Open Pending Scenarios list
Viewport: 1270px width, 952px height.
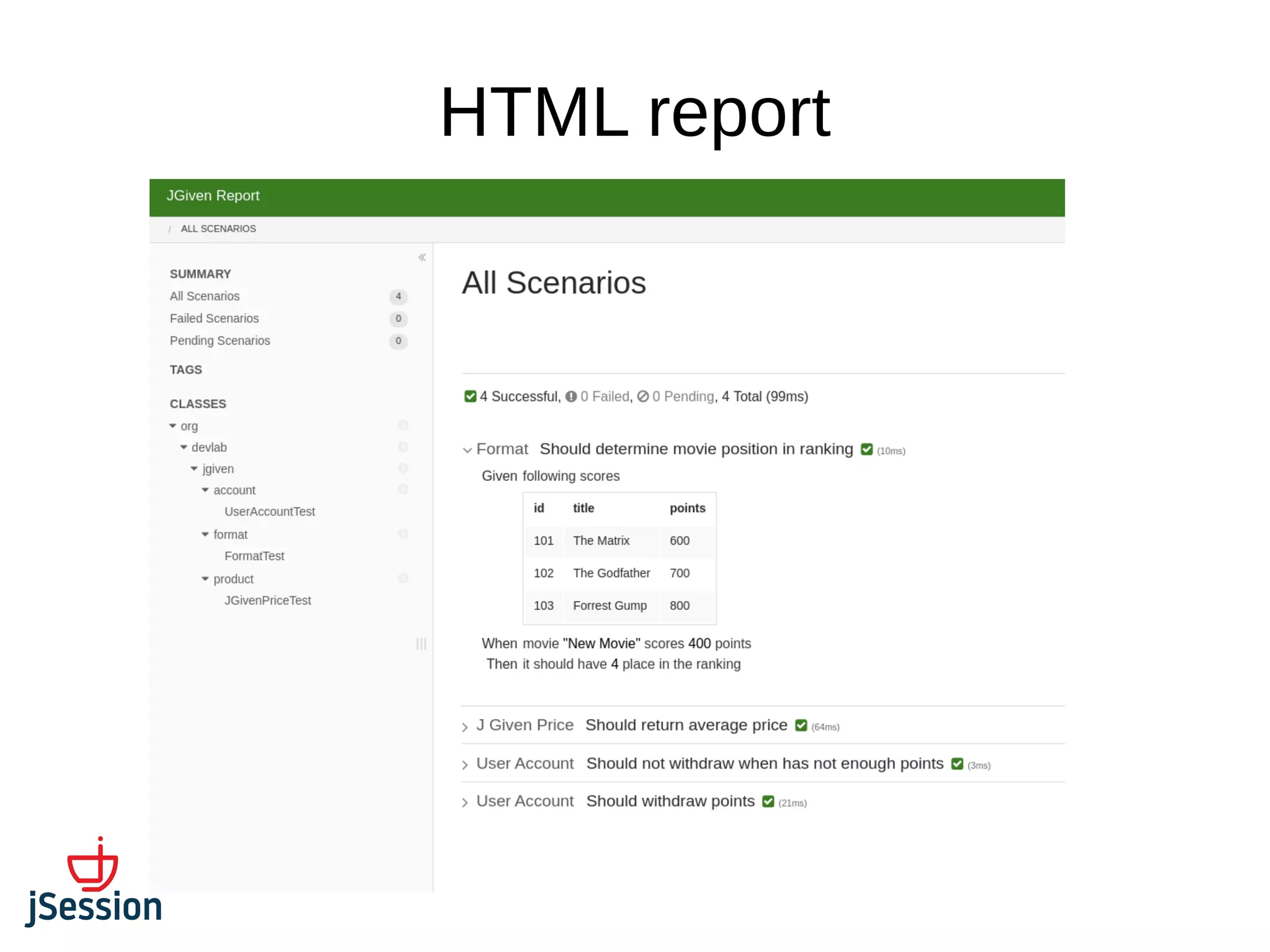click(220, 341)
